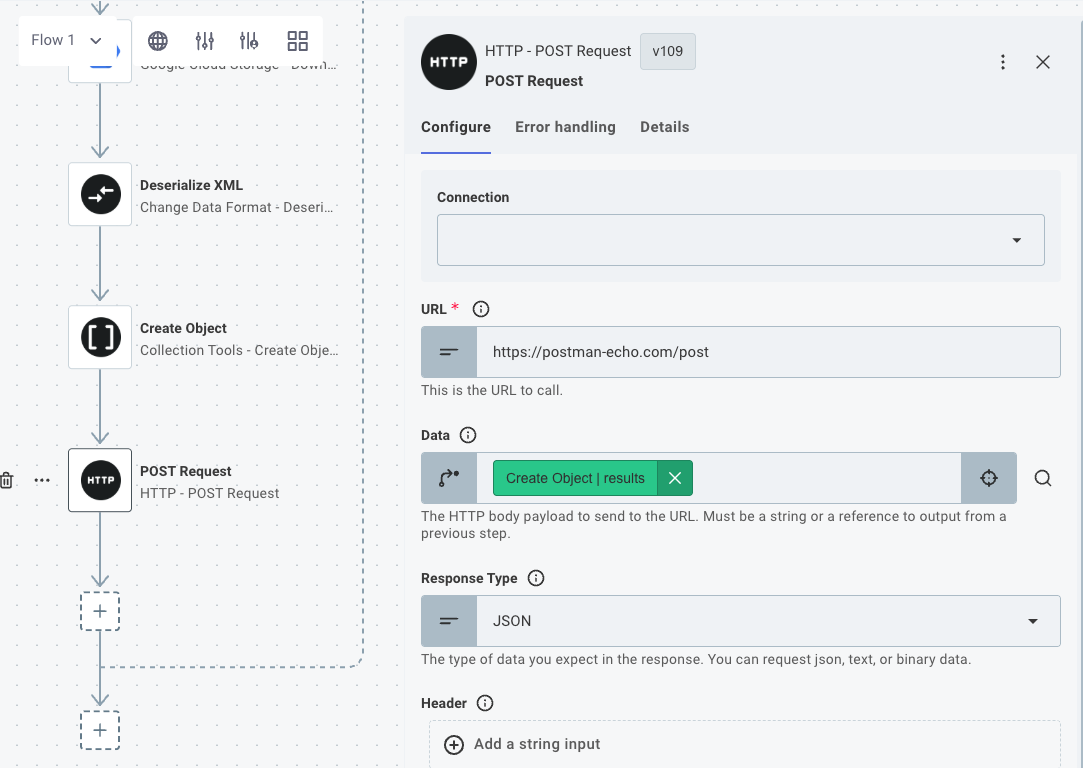Viewport: 1083px width, 768px height.
Task: Click the horizontal sliders icon in the toolbar
Action: [204, 41]
